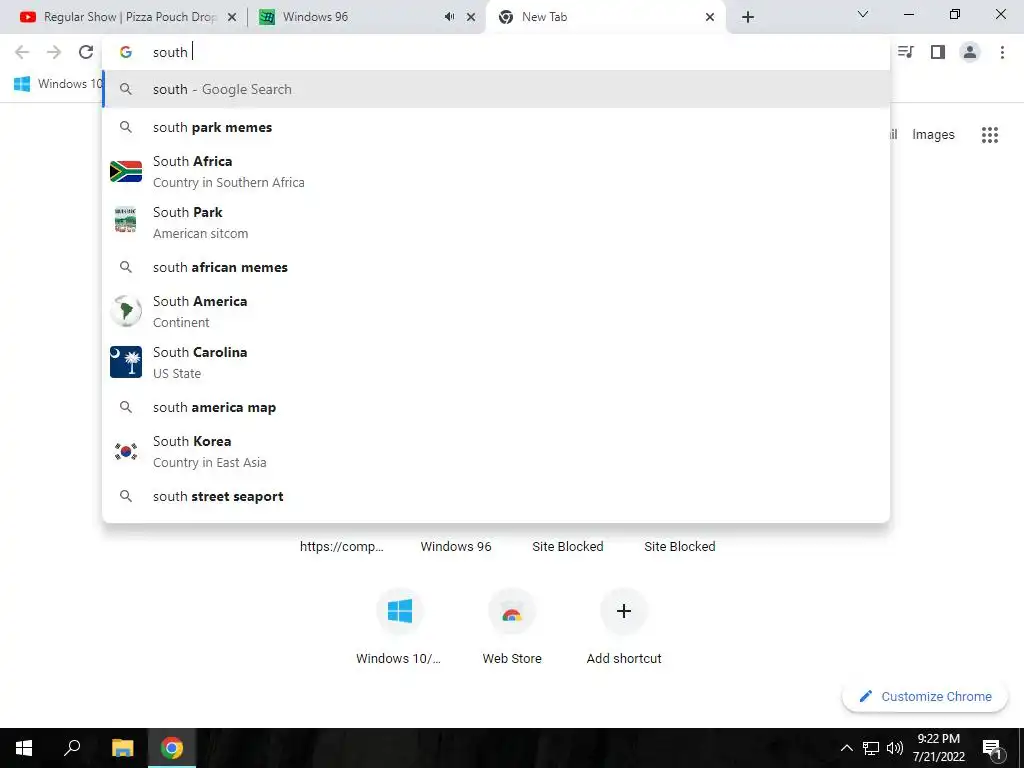Viewport: 1024px width, 768px height.
Task: Open the Windows 96 shortcut label
Action: [456, 547]
